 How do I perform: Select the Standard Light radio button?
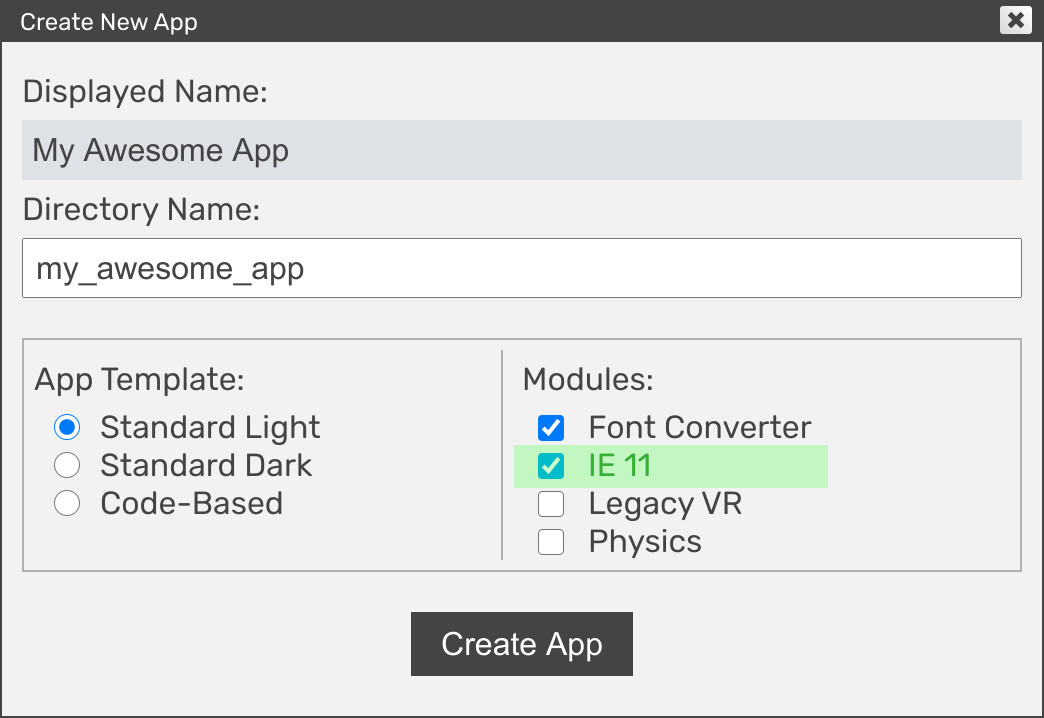pyautogui.click(x=67, y=428)
